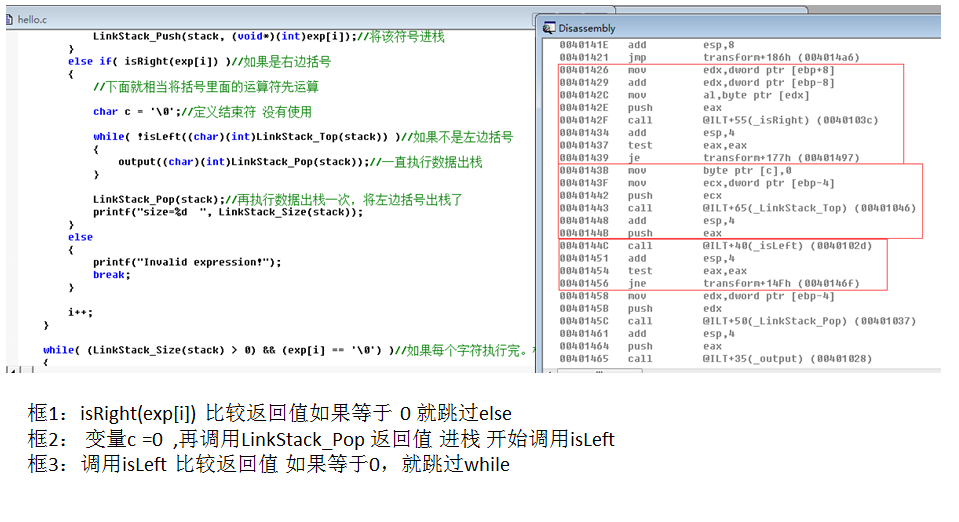Click the char c = '\0'; declaration line
The width and height of the screenshot is (959, 522).
(x=202, y=111)
